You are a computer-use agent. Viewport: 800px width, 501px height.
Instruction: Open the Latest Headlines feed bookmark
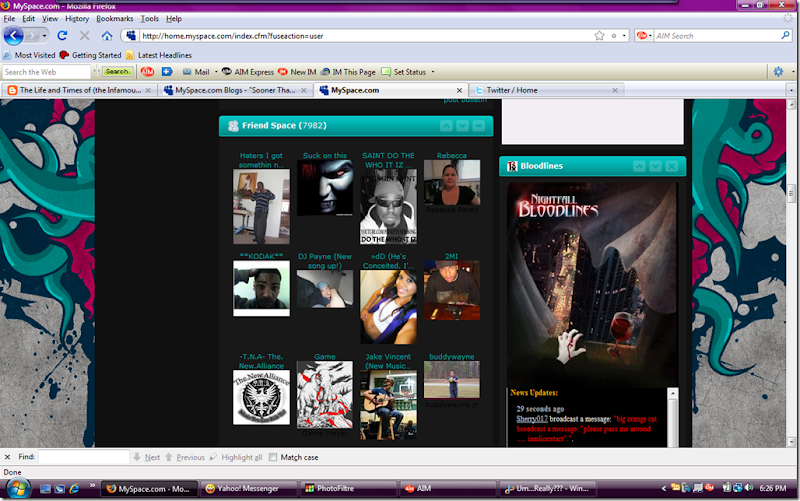pos(159,55)
